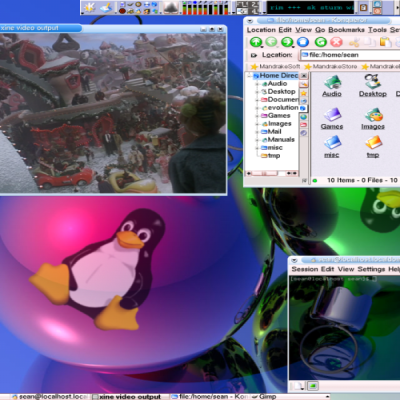Click the Cut scissors icon in Konqueror
Viewport: 400px width, 400px height.
pos(354,42)
